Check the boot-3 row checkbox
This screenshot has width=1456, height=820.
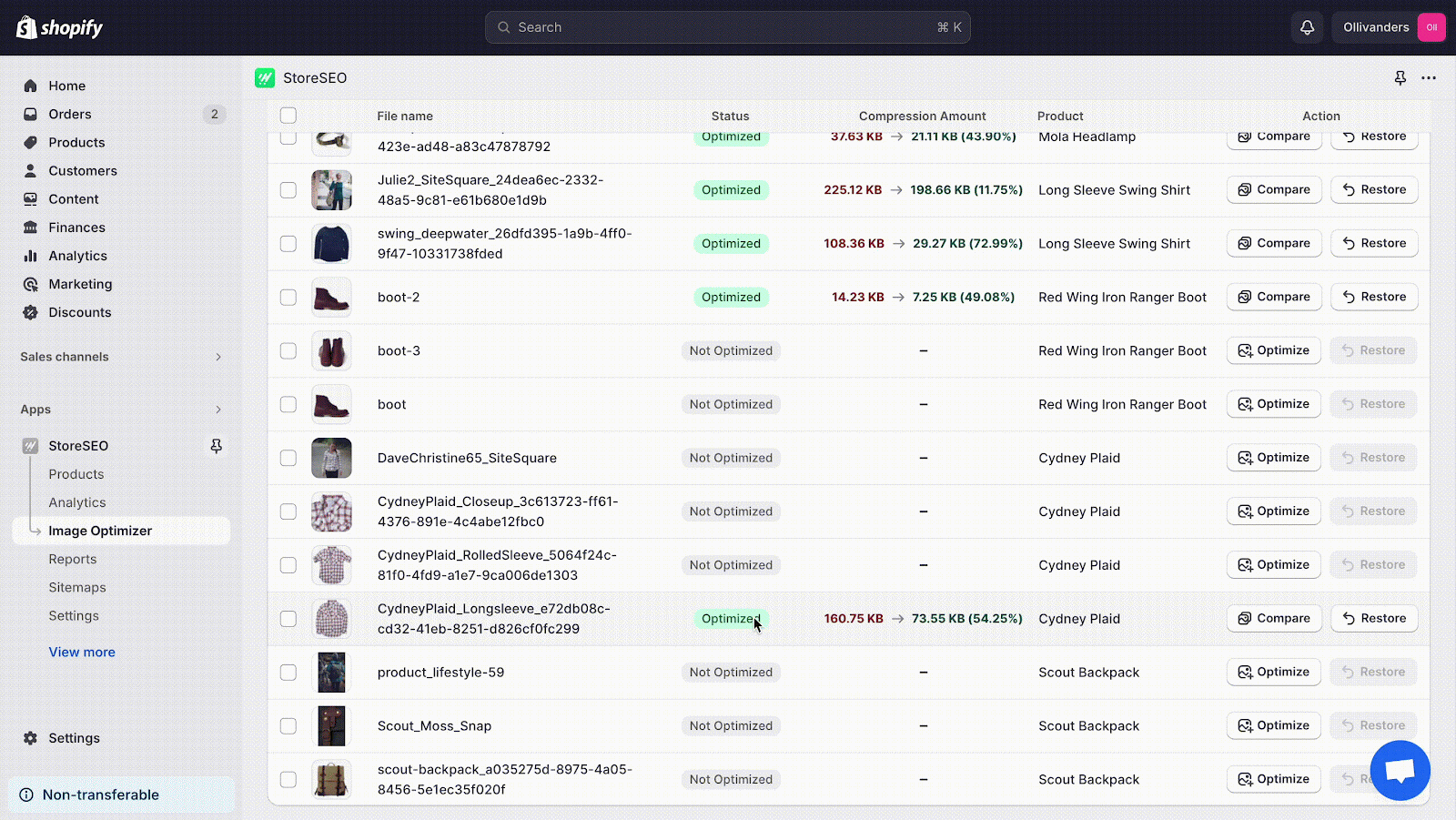(x=288, y=351)
